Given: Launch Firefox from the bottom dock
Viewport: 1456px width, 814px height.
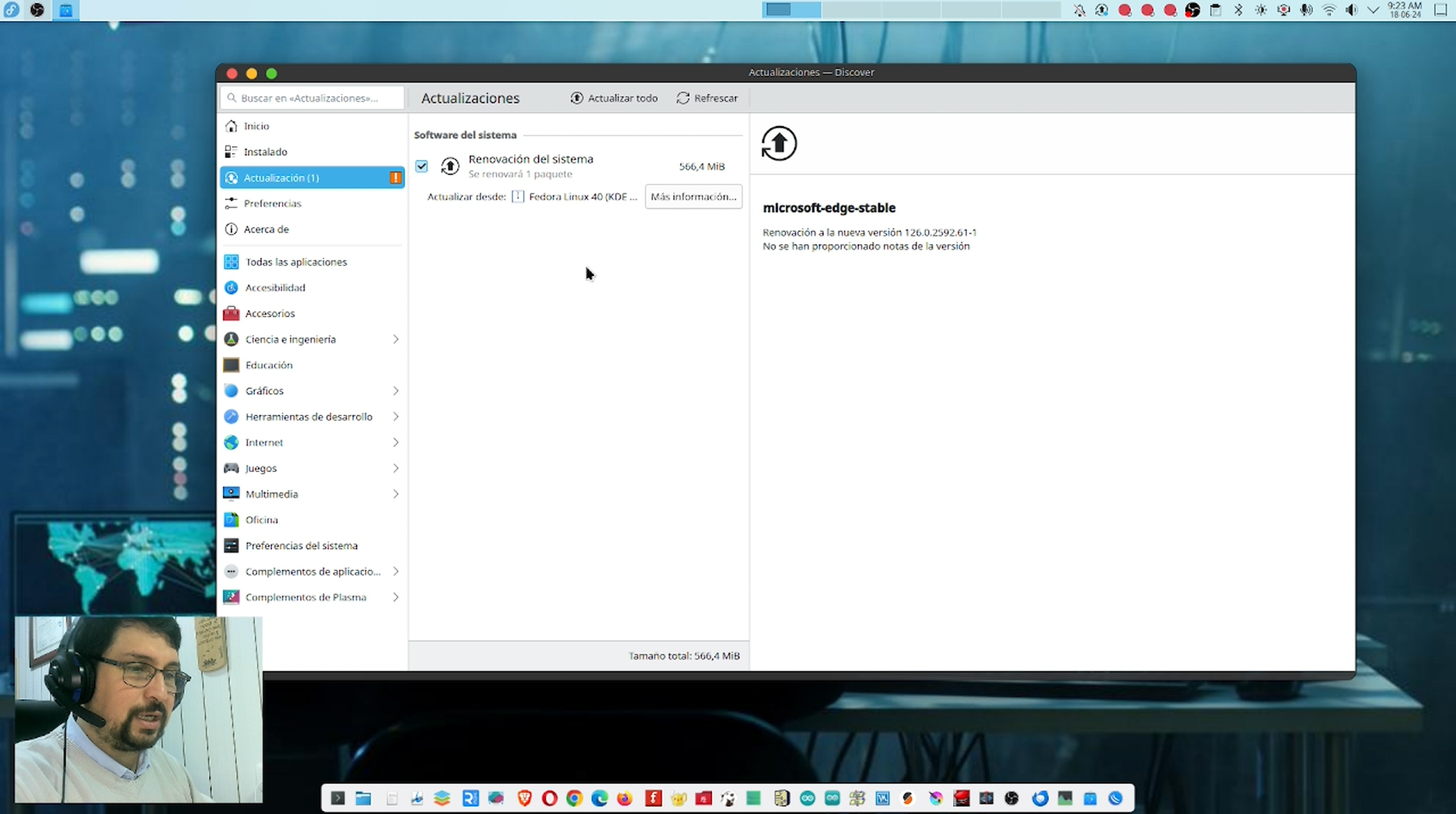Looking at the screenshot, I should pos(624,798).
